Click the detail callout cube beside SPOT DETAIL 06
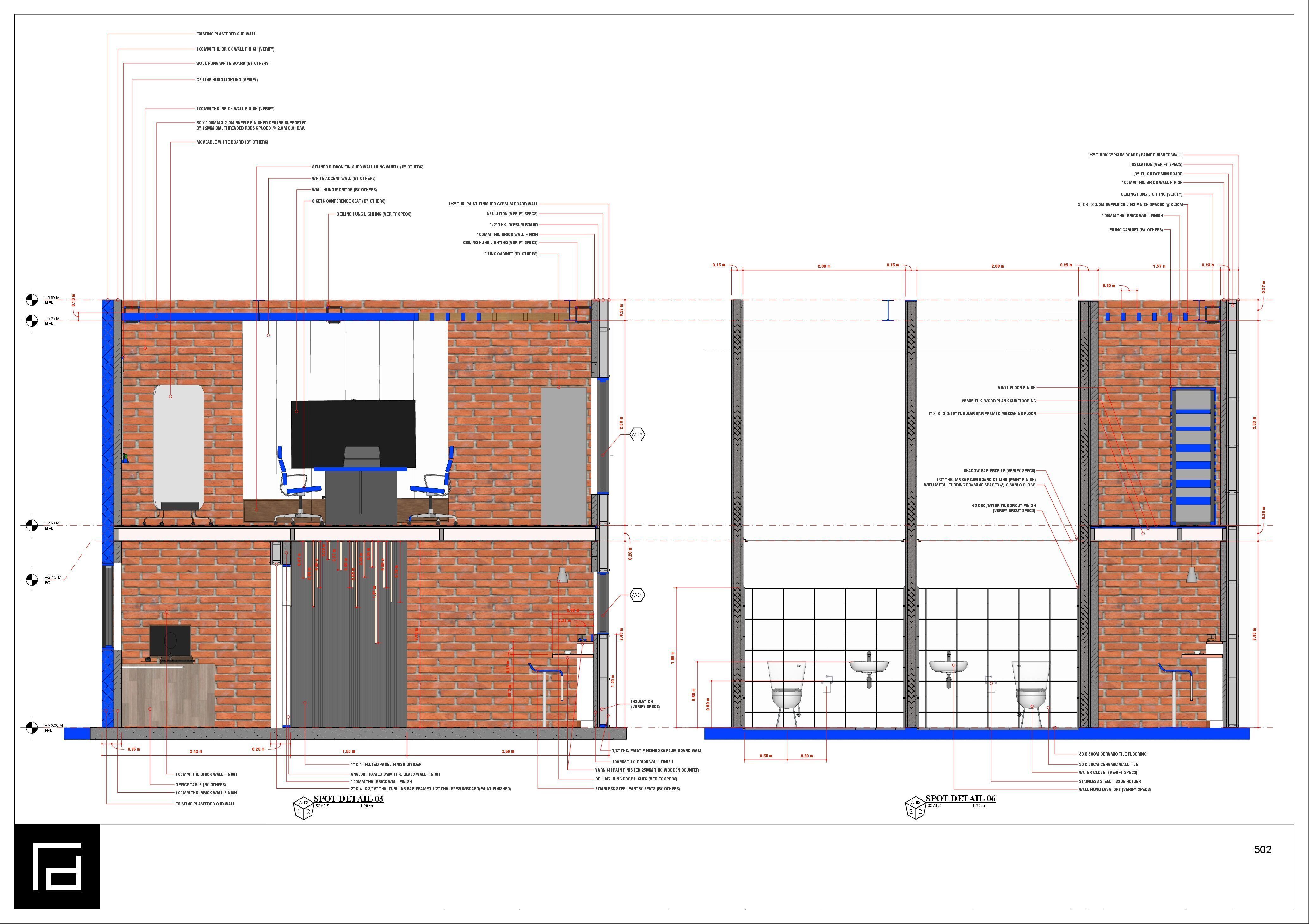Viewport: 1309px width, 924px height. [915, 809]
